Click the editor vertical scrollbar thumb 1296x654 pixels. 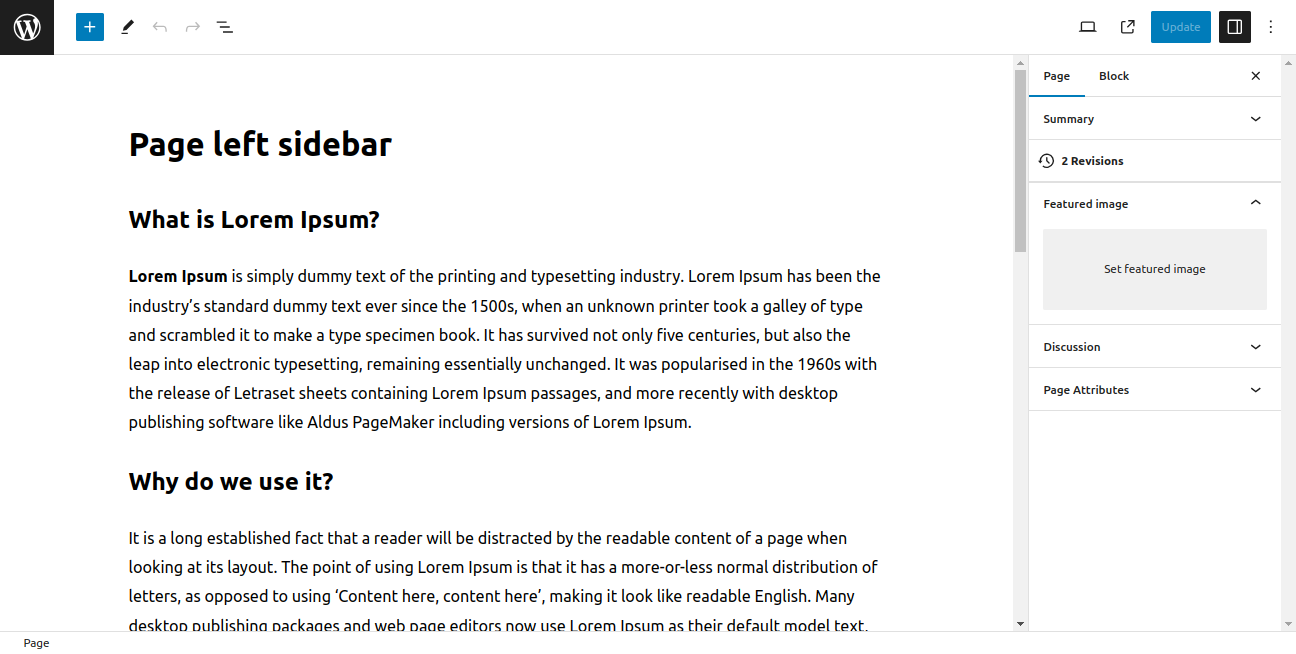click(1020, 160)
